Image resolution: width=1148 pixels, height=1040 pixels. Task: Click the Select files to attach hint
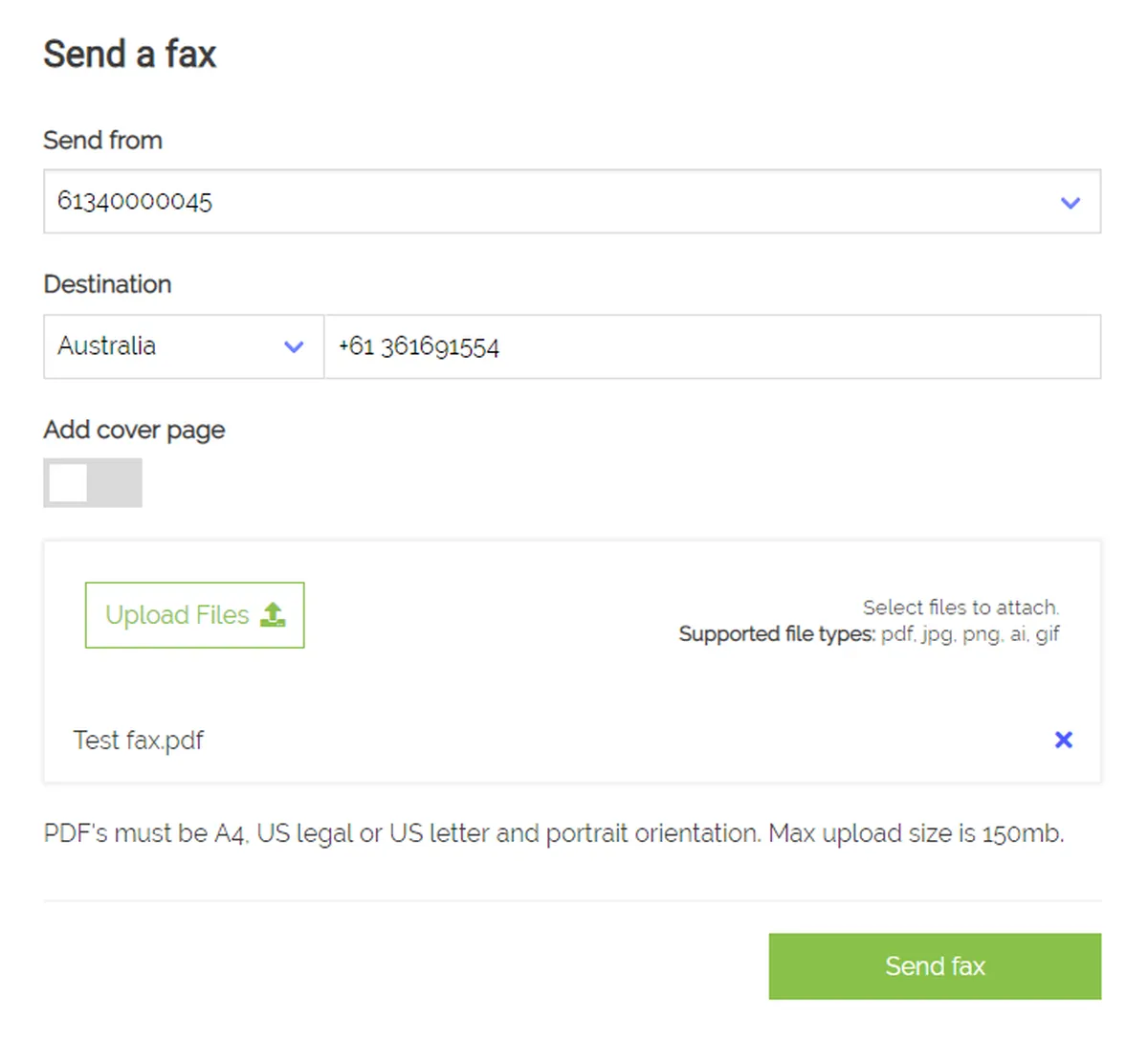(960, 608)
